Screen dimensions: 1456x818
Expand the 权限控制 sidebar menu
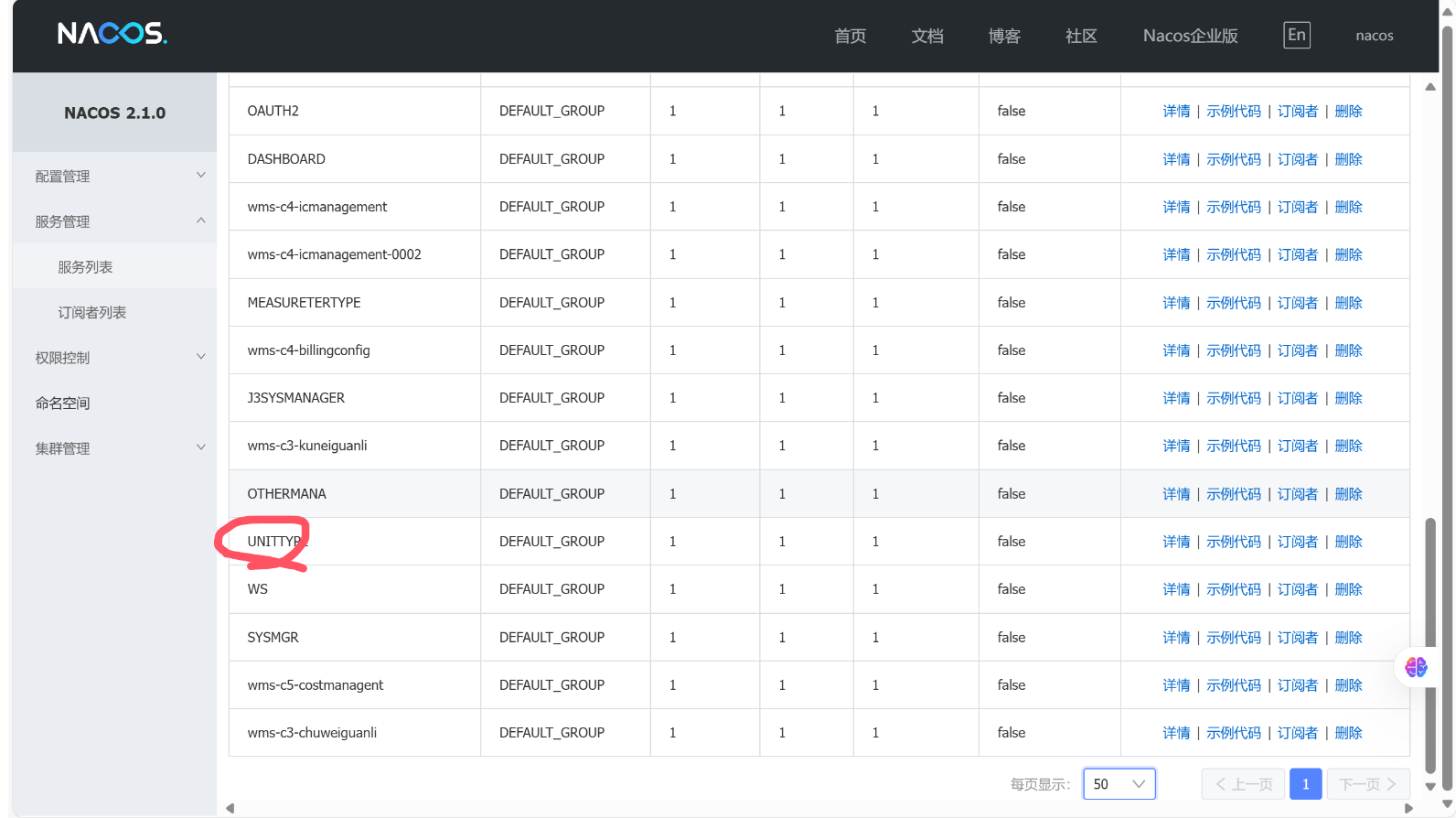(114, 358)
